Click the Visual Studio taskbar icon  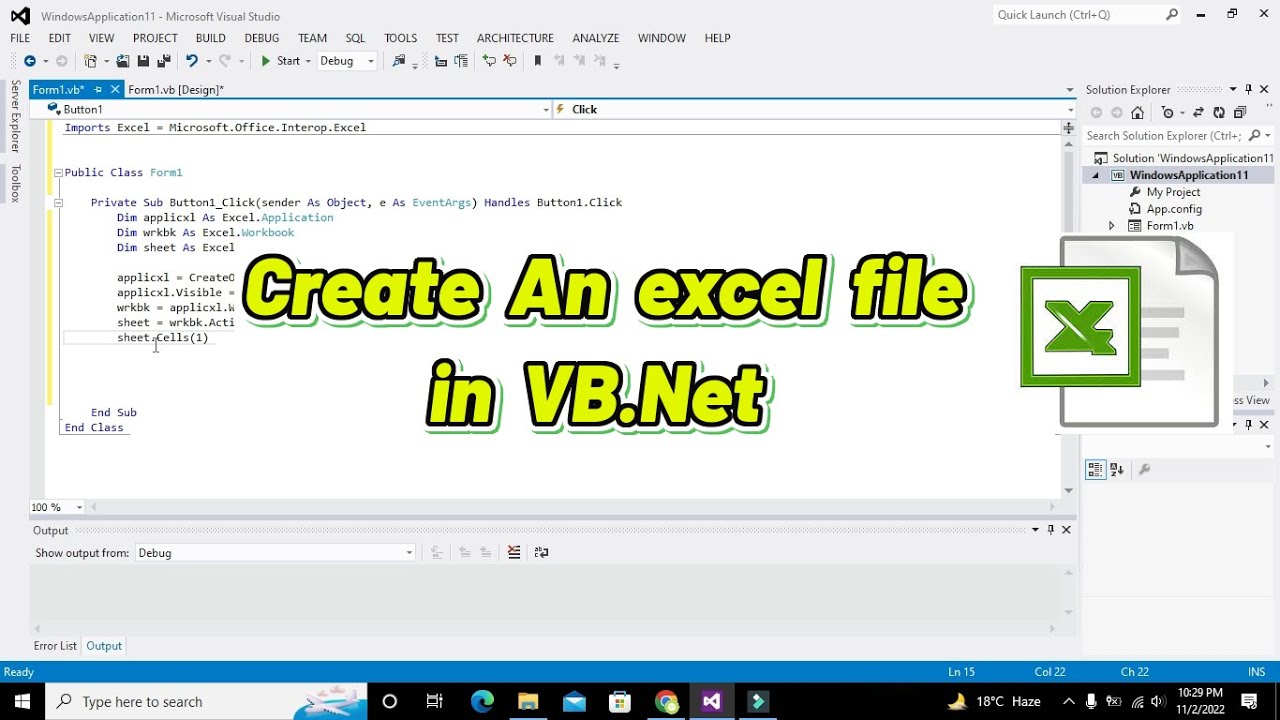click(711, 701)
